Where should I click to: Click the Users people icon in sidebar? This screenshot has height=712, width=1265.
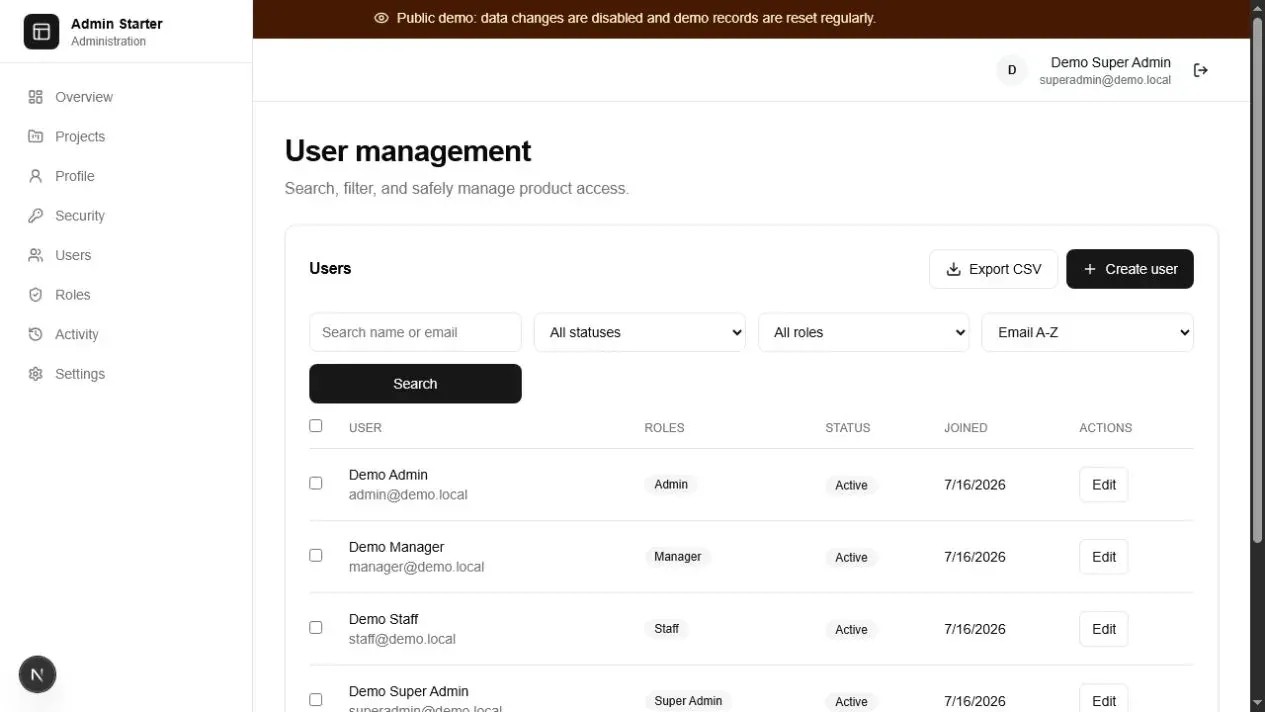coord(36,255)
